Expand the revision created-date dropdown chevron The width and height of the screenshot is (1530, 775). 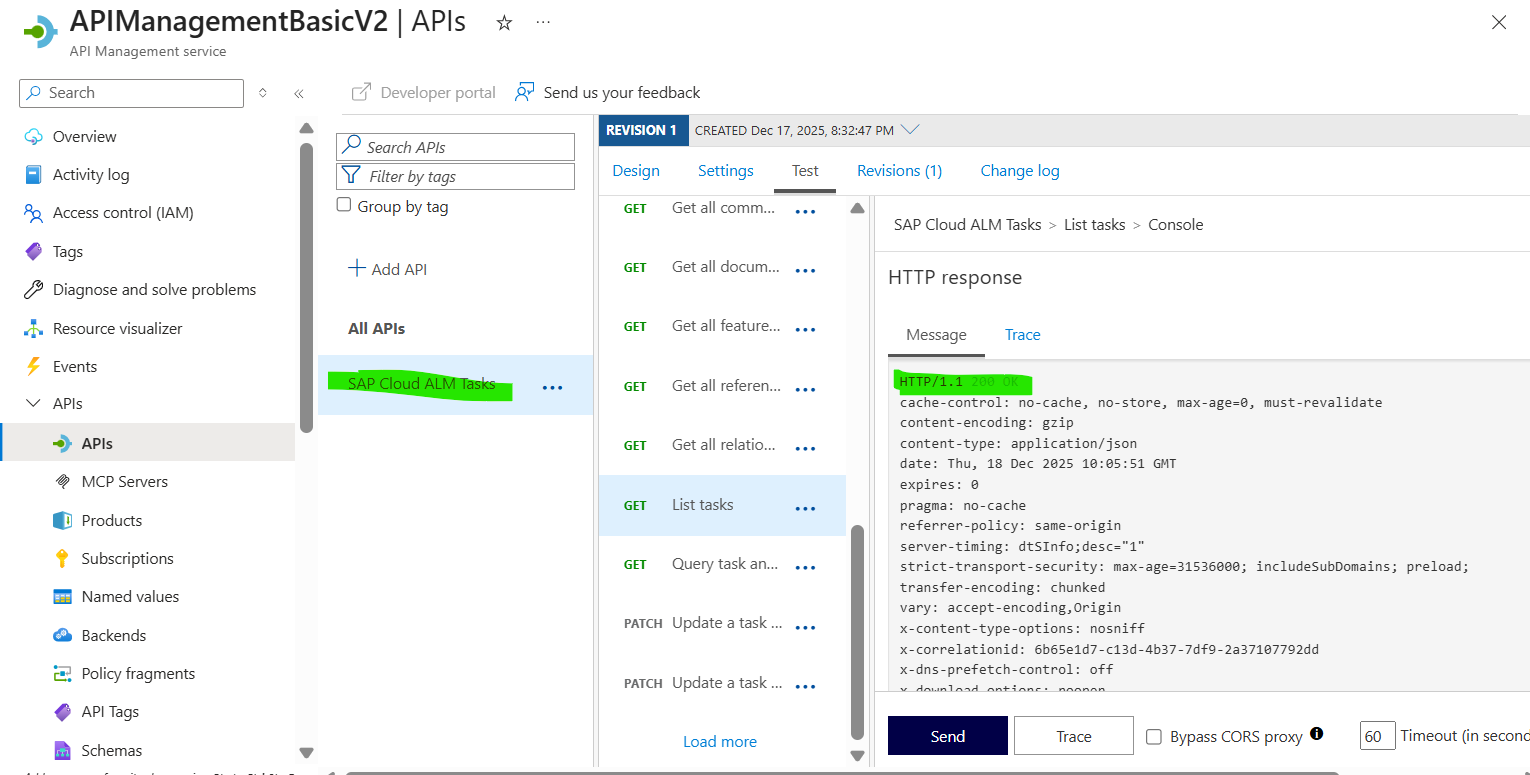click(x=909, y=130)
